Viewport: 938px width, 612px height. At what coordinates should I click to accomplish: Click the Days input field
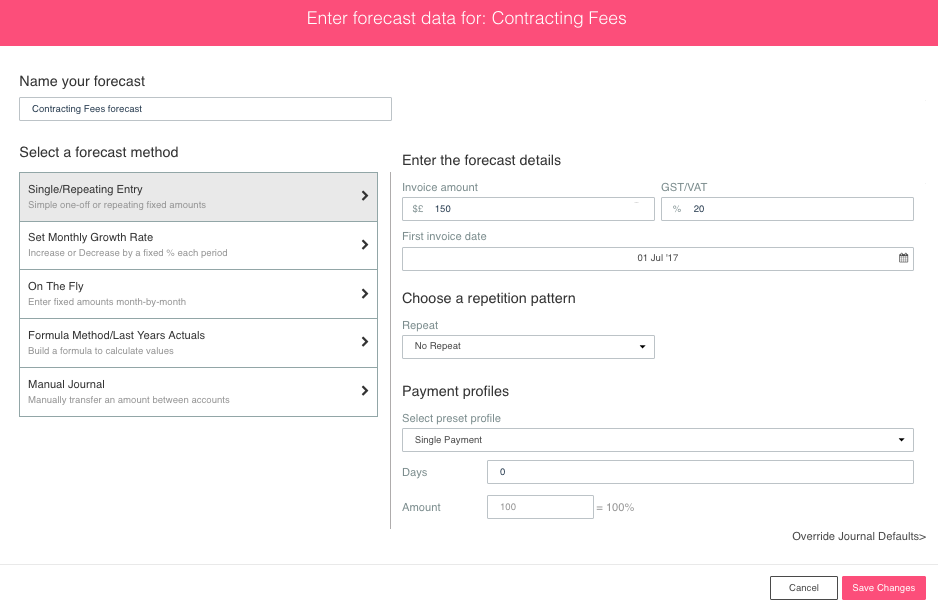click(x=700, y=472)
